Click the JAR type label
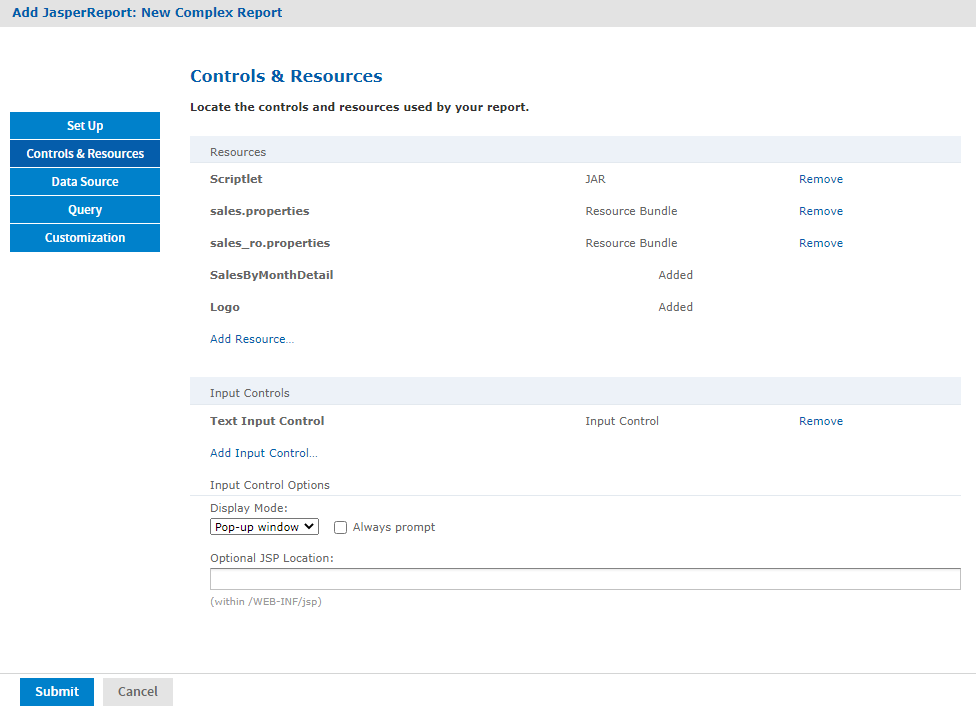Screen dimensions: 976x707 [x=595, y=179]
